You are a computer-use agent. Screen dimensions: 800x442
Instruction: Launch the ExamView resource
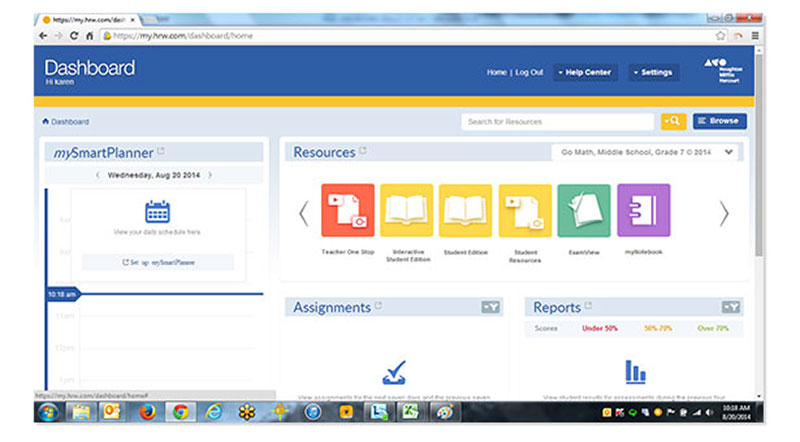[x=584, y=210]
